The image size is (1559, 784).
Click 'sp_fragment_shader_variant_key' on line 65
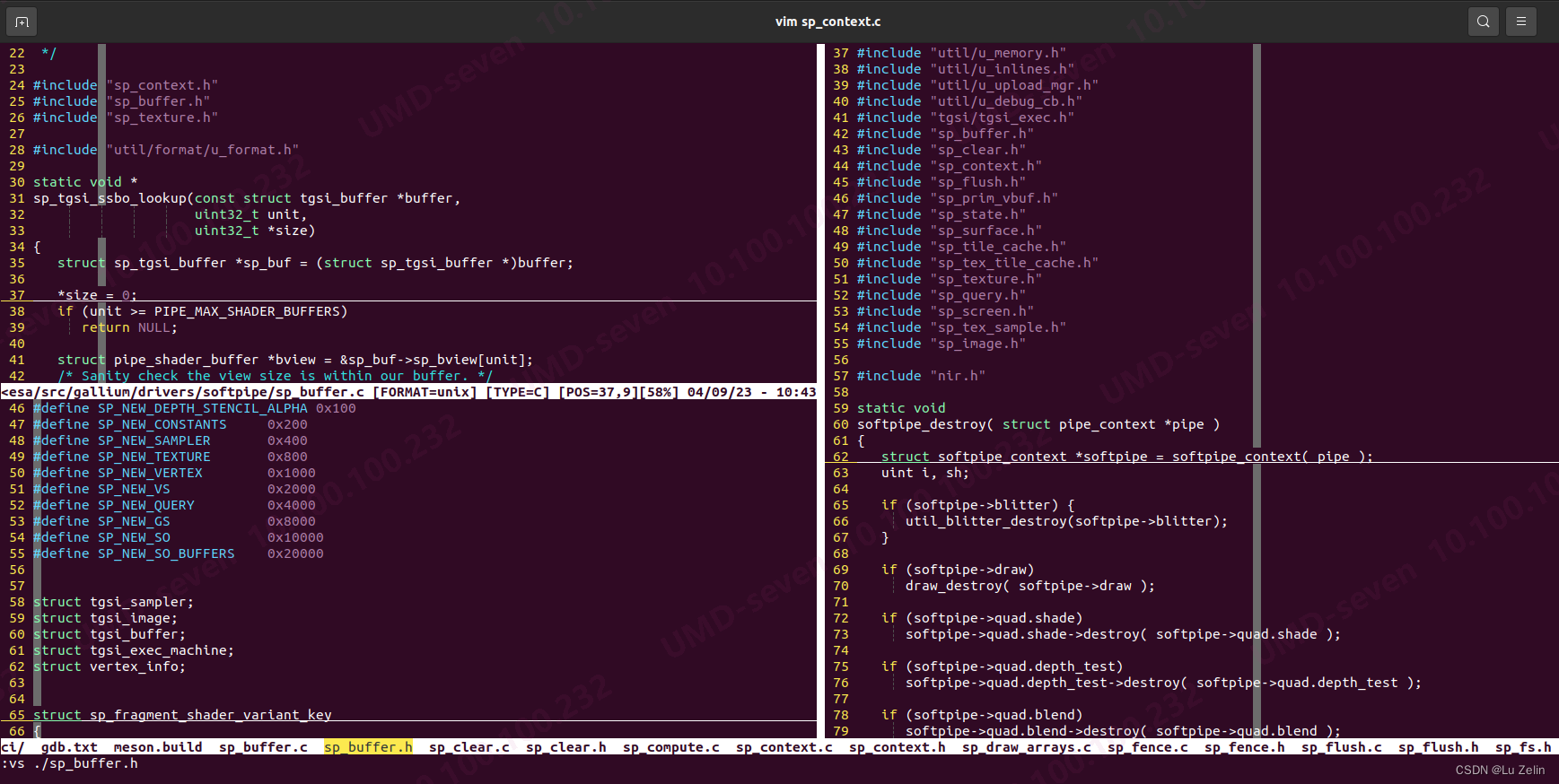point(211,715)
